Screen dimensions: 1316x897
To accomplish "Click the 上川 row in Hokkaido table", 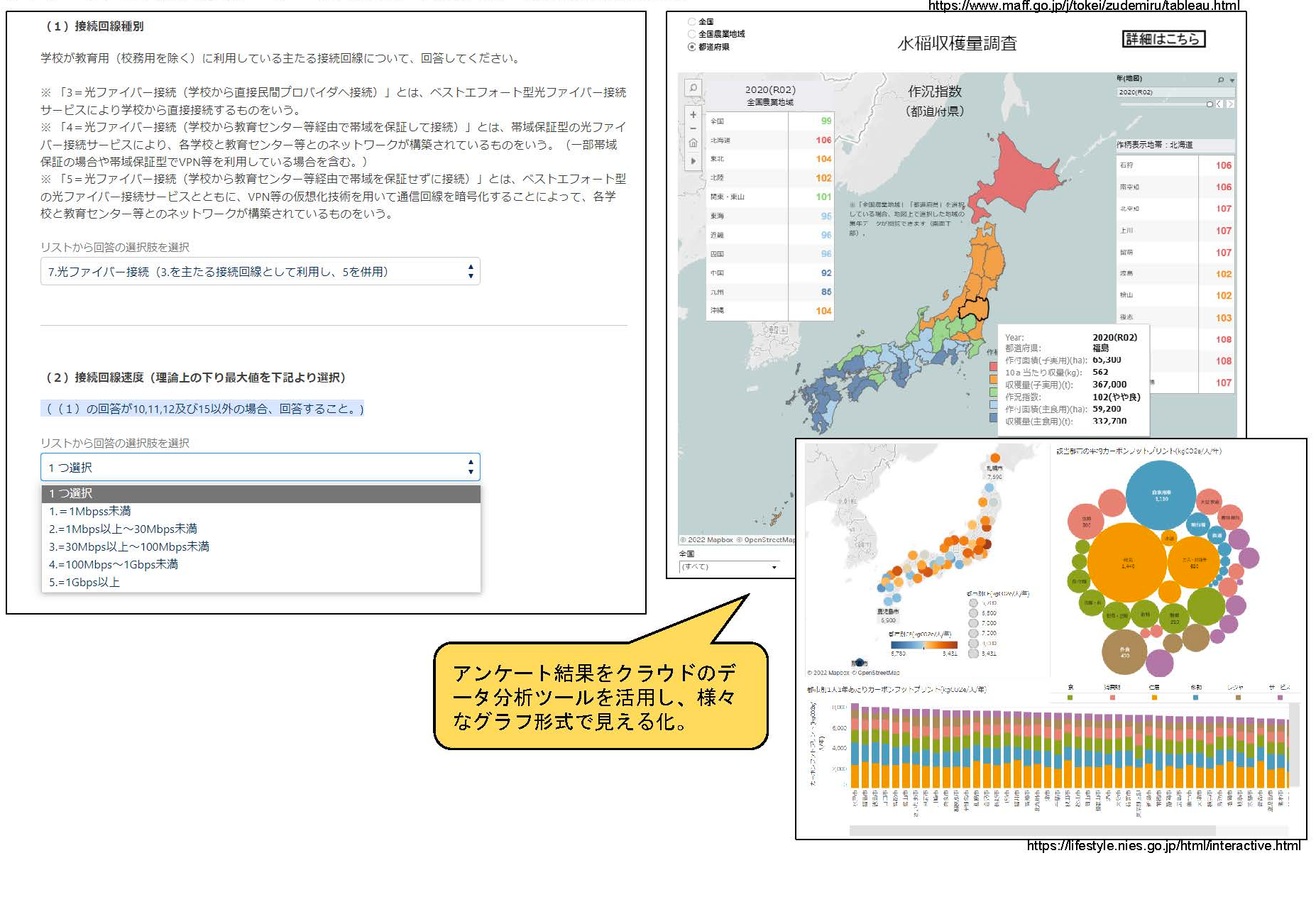I will pos(1175,231).
